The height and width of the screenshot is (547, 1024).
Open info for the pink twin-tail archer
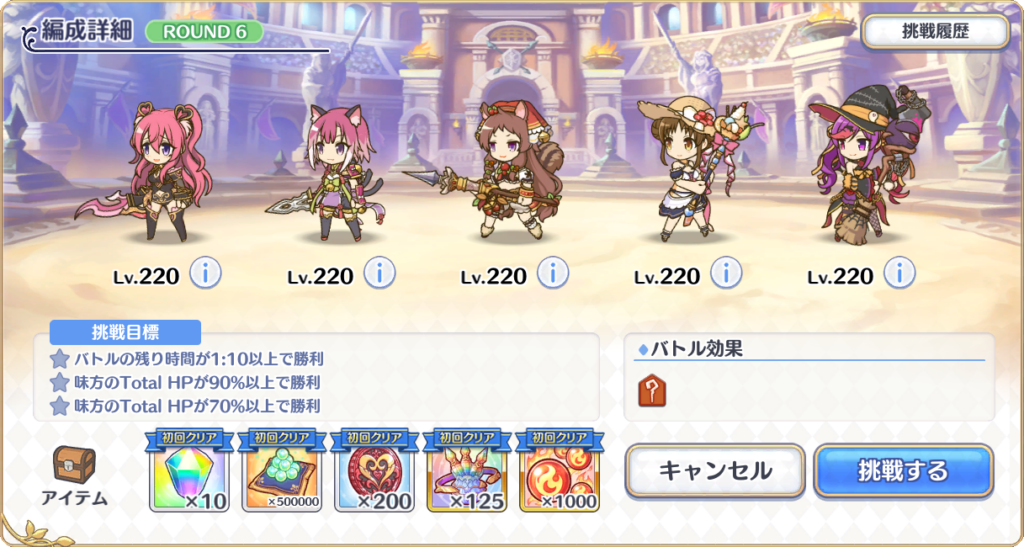click(206, 273)
